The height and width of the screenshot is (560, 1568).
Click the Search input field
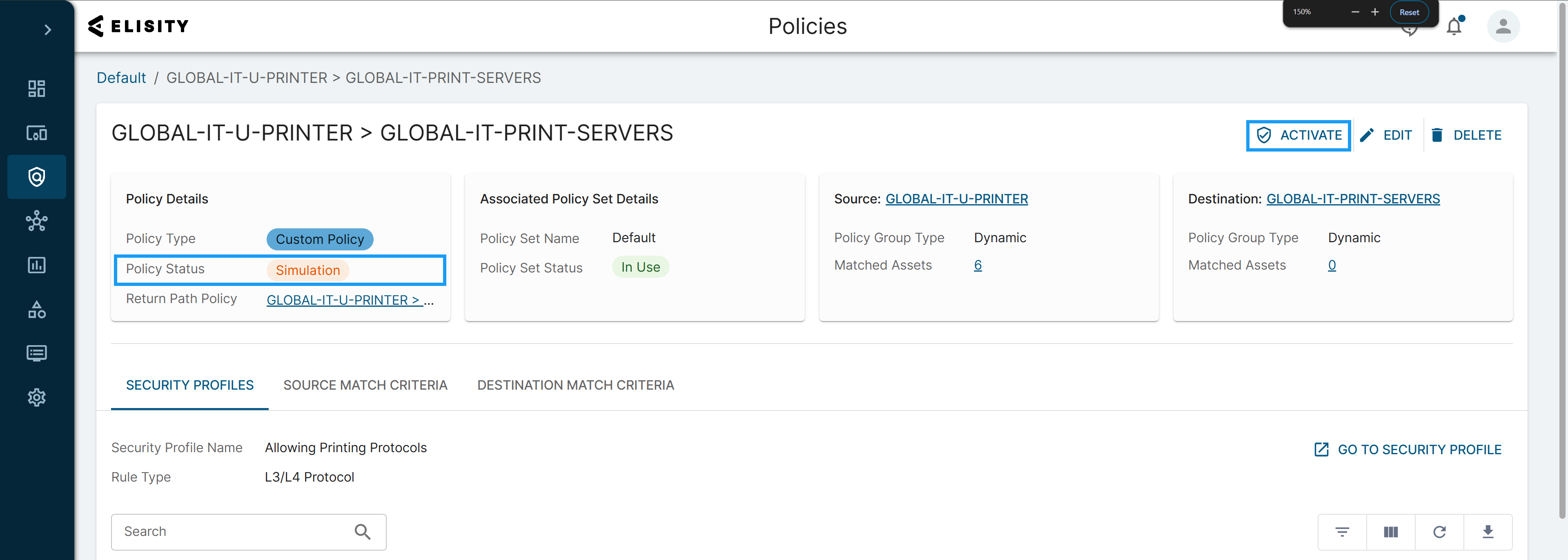(234, 531)
